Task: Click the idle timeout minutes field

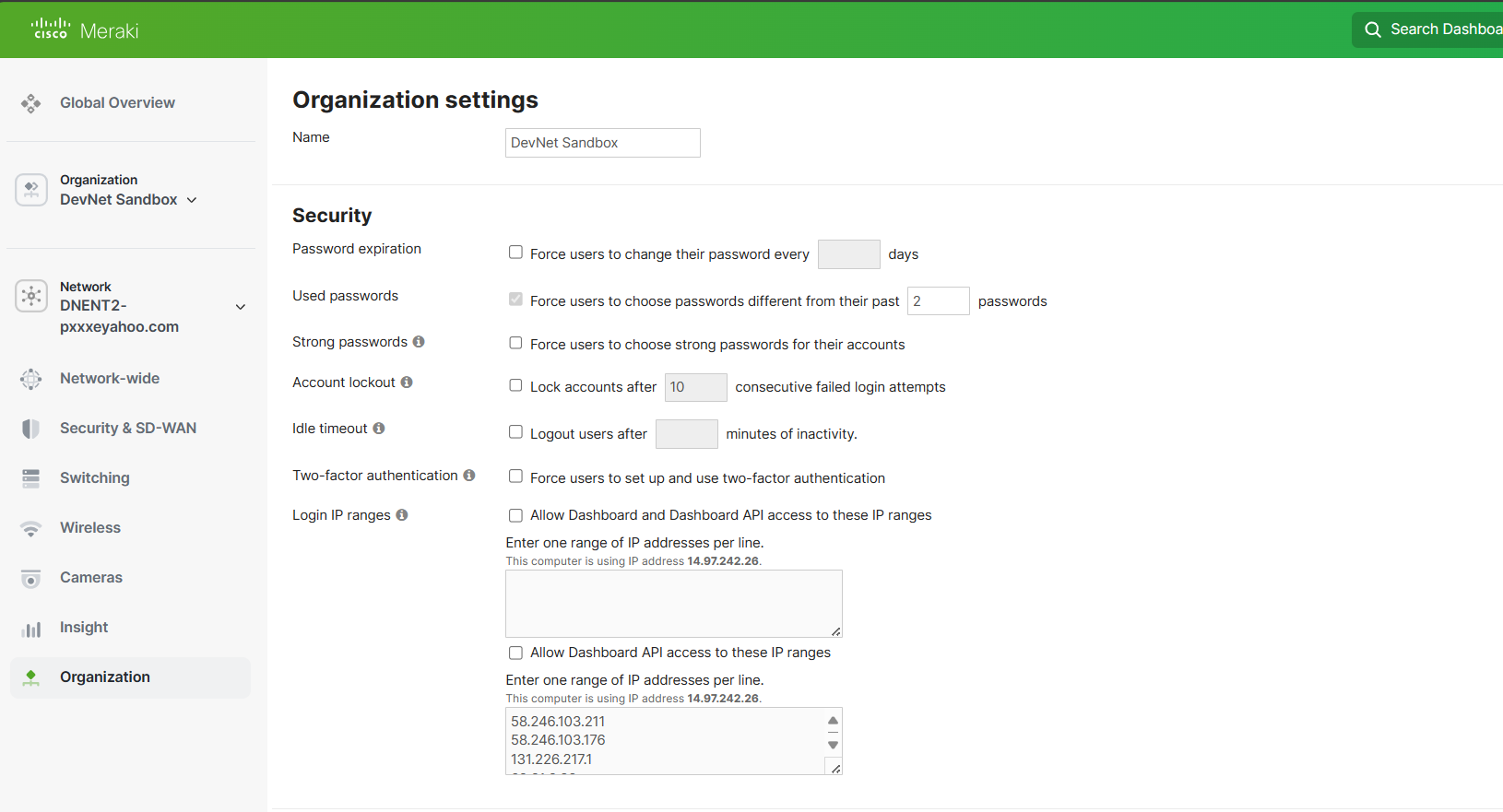Action: (686, 434)
